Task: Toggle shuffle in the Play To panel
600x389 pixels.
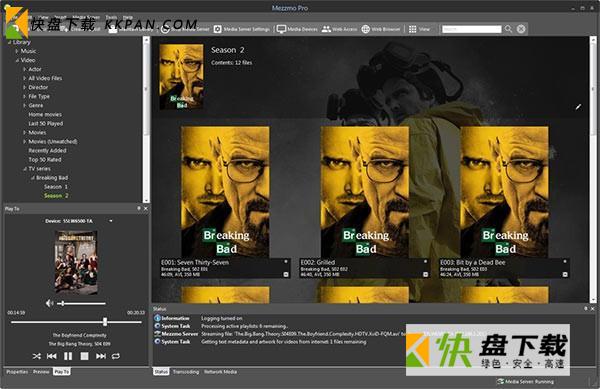Action: pos(36,356)
